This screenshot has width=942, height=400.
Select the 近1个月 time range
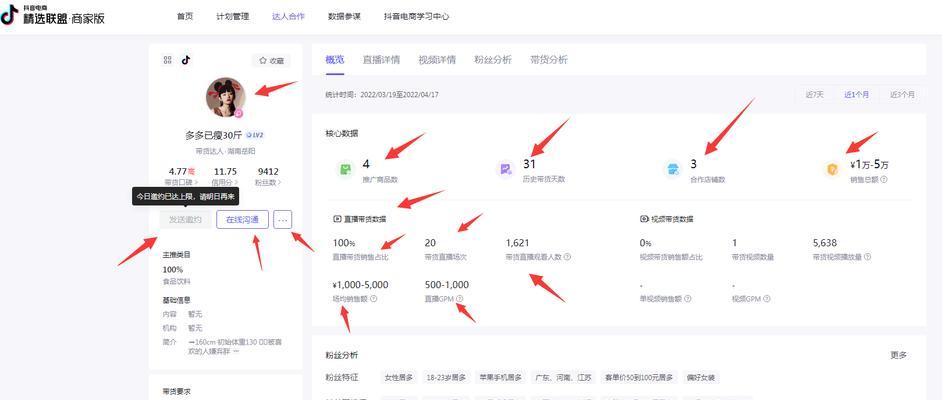click(x=856, y=94)
